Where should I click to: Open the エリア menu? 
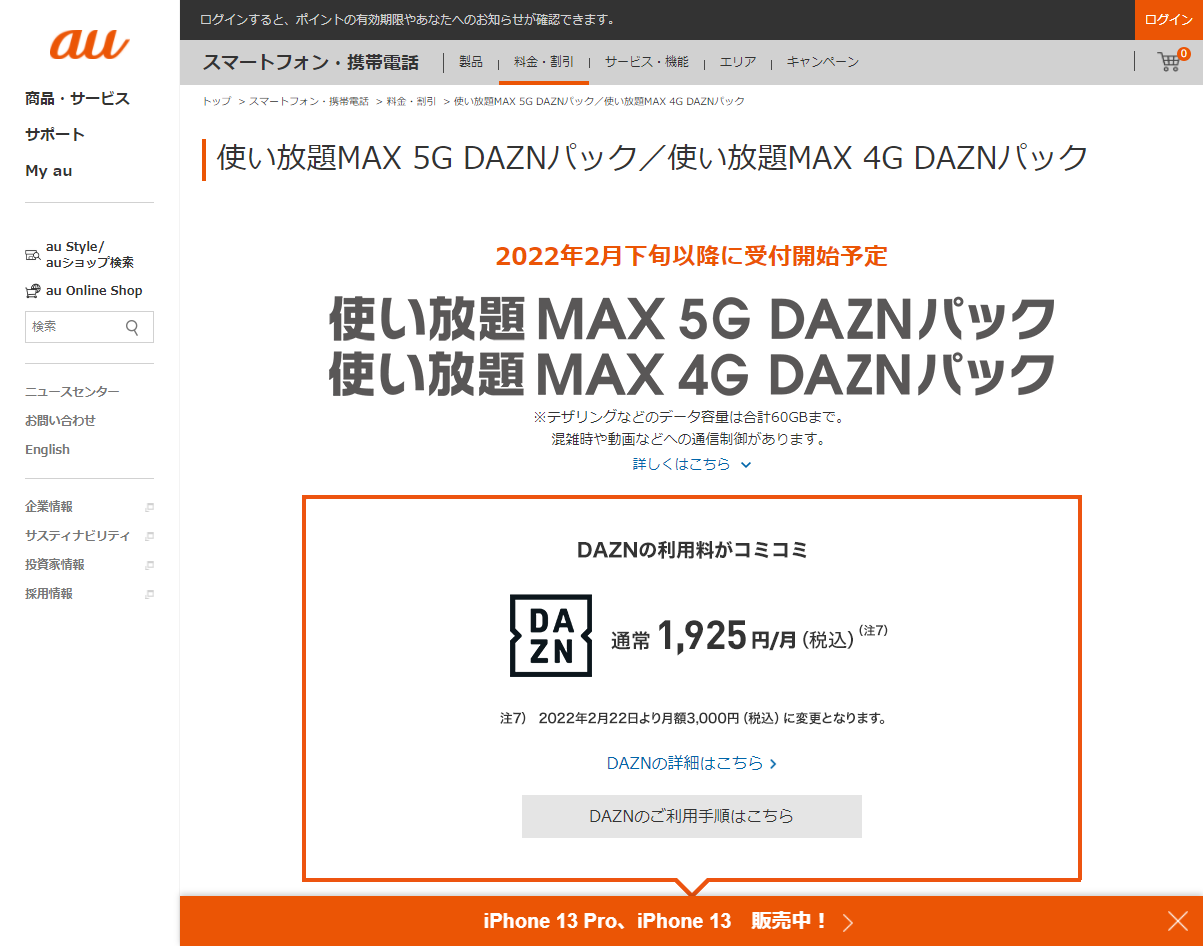point(738,62)
